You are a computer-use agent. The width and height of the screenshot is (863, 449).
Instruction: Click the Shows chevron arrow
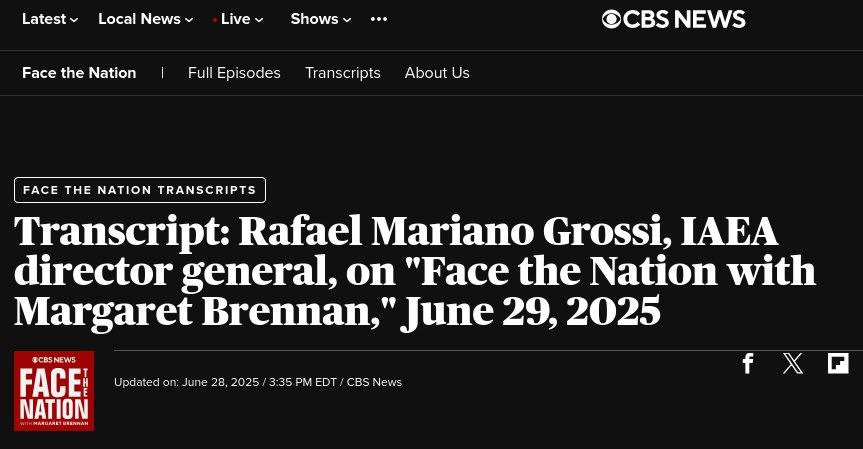pos(347,20)
